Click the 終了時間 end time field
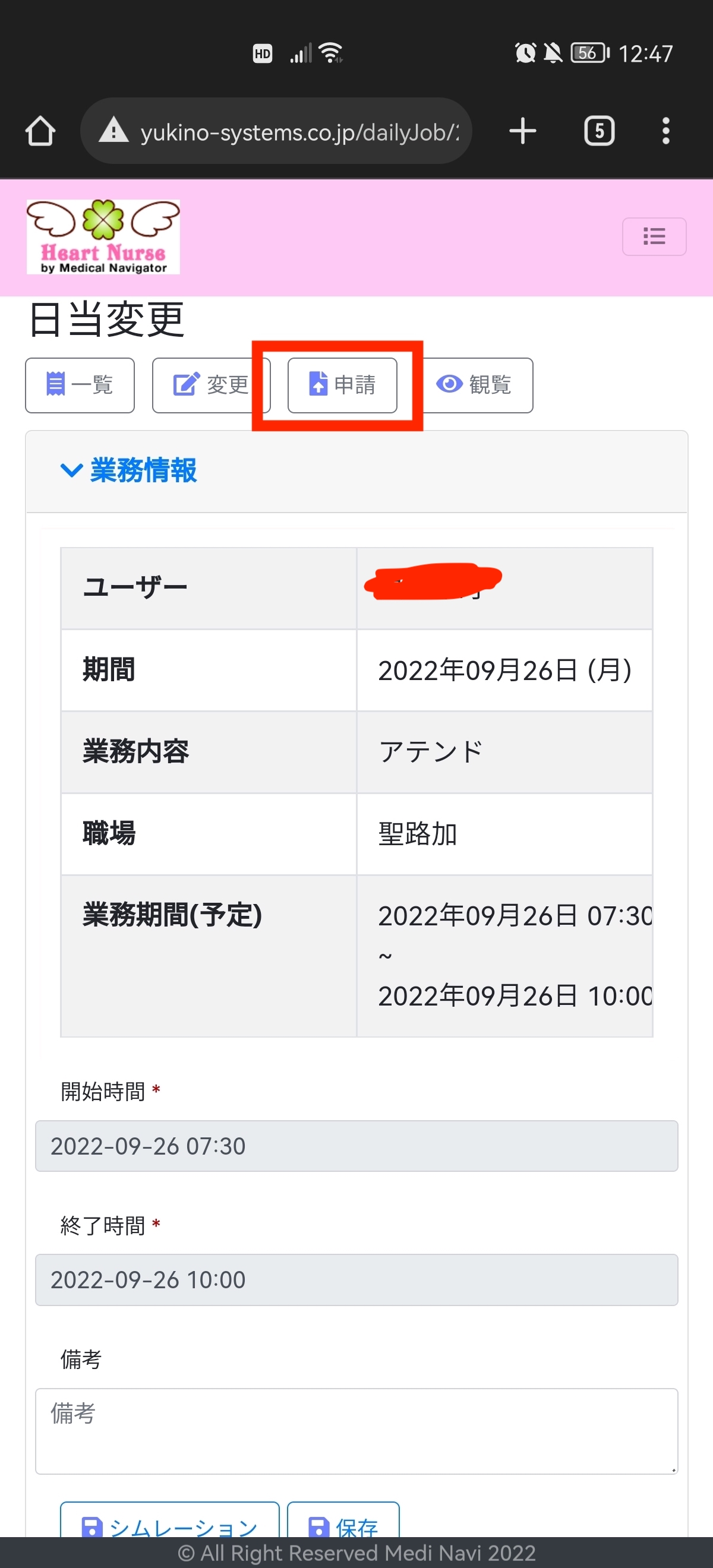 [356, 1279]
